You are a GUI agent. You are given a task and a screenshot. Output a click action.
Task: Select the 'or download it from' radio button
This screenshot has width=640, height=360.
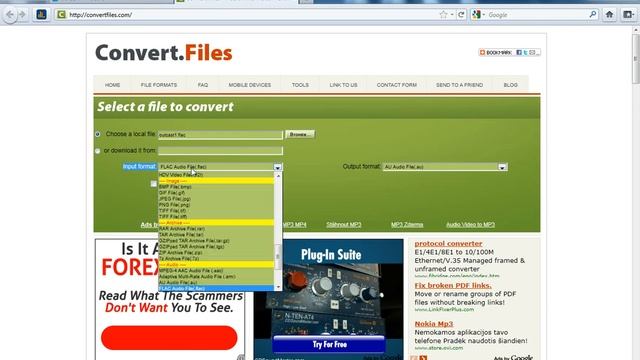click(97, 151)
